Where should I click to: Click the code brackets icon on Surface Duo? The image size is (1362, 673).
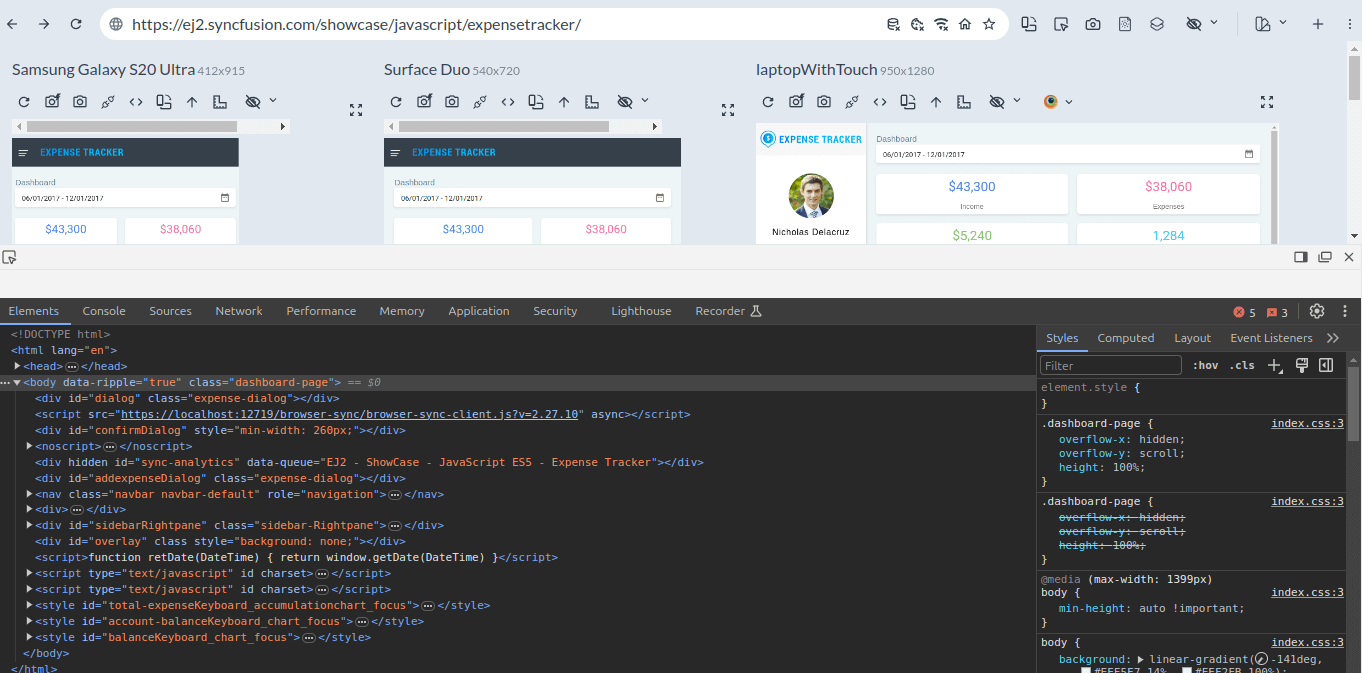click(508, 102)
